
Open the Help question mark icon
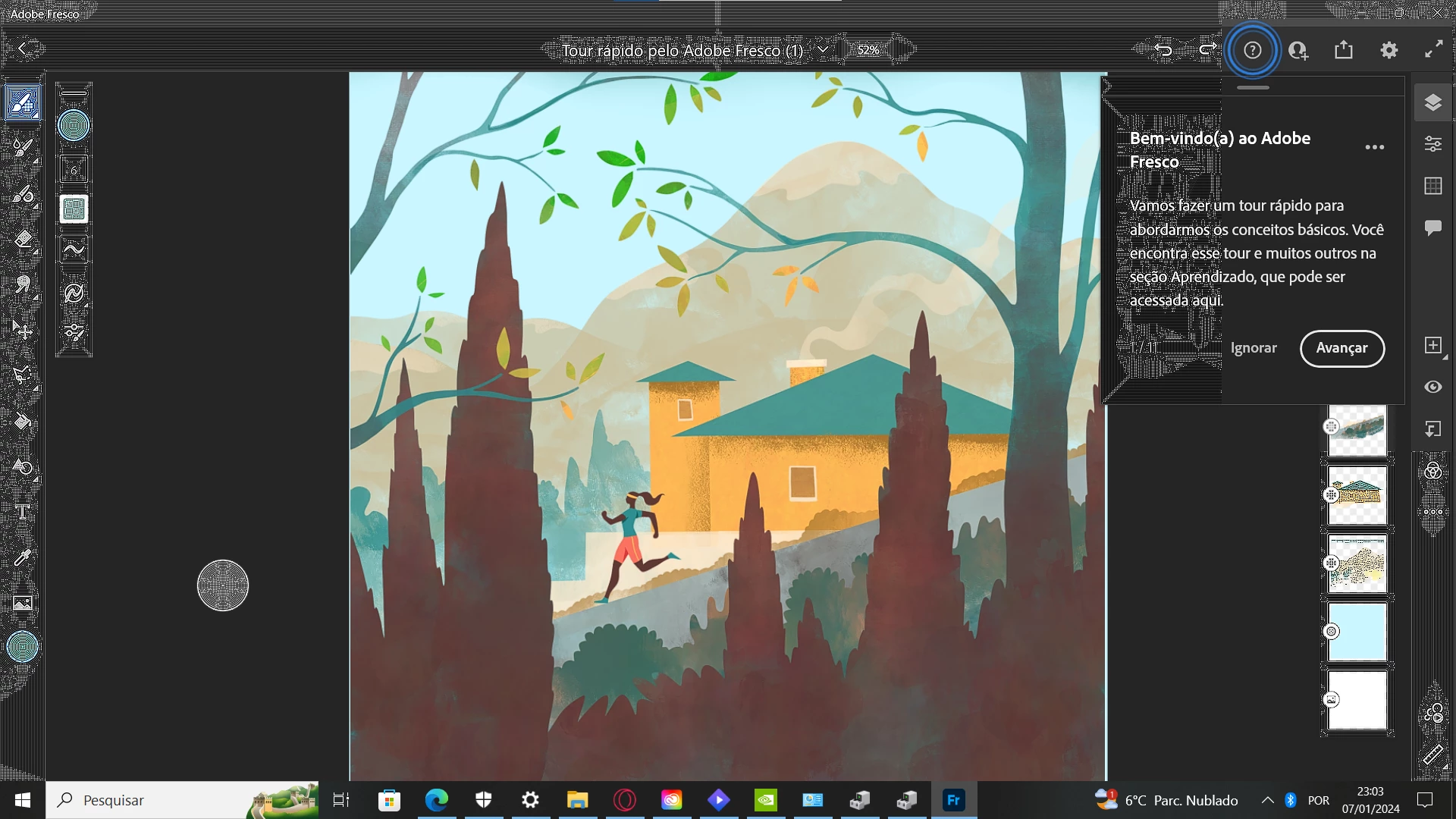click(x=1252, y=50)
